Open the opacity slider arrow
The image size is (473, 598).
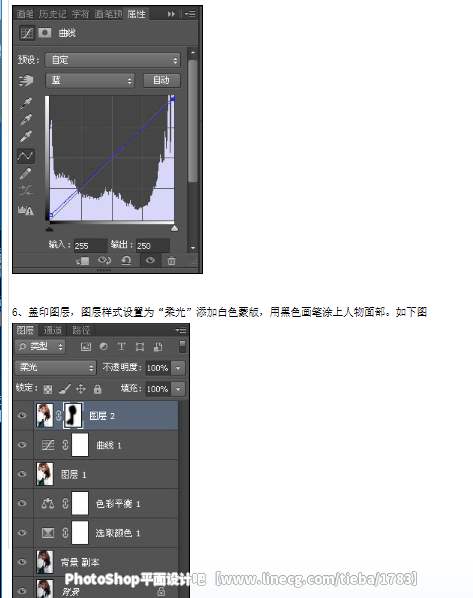tap(178, 368)
